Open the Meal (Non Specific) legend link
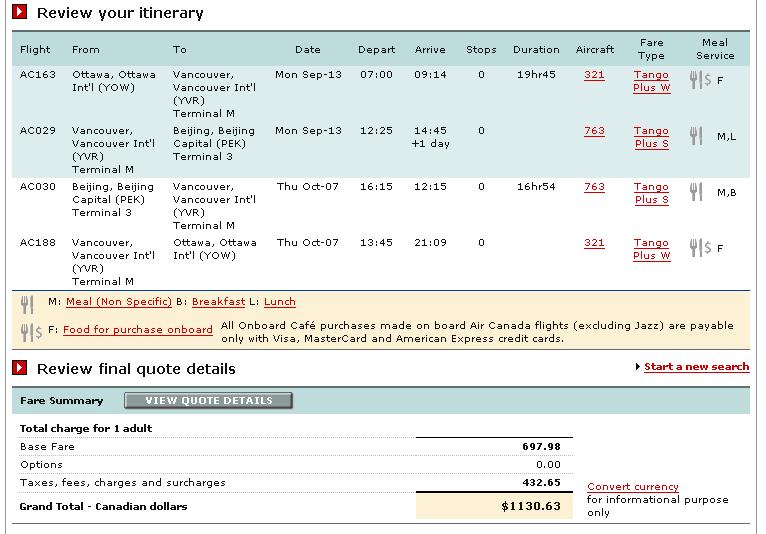766x534 pixels. click(119, 302)
